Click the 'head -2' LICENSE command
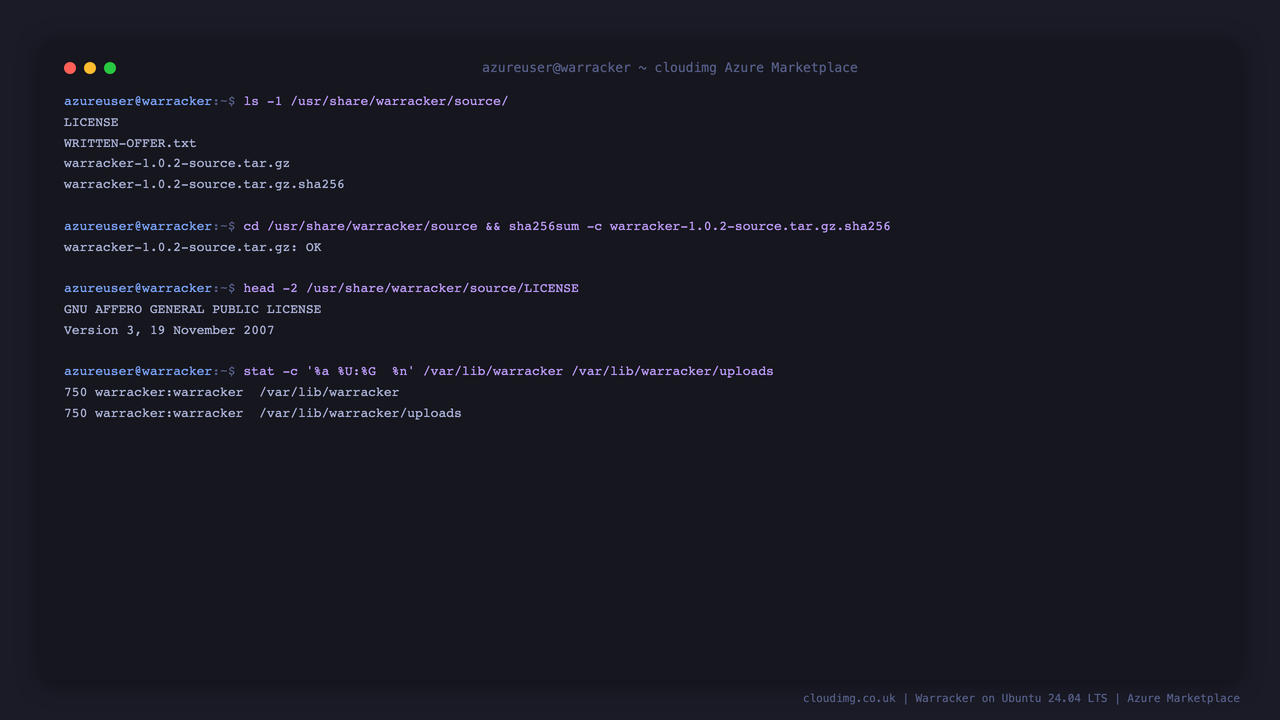The height and width of the screenshot is (720, 1280). pyautogui.click(x=411, y=288)
